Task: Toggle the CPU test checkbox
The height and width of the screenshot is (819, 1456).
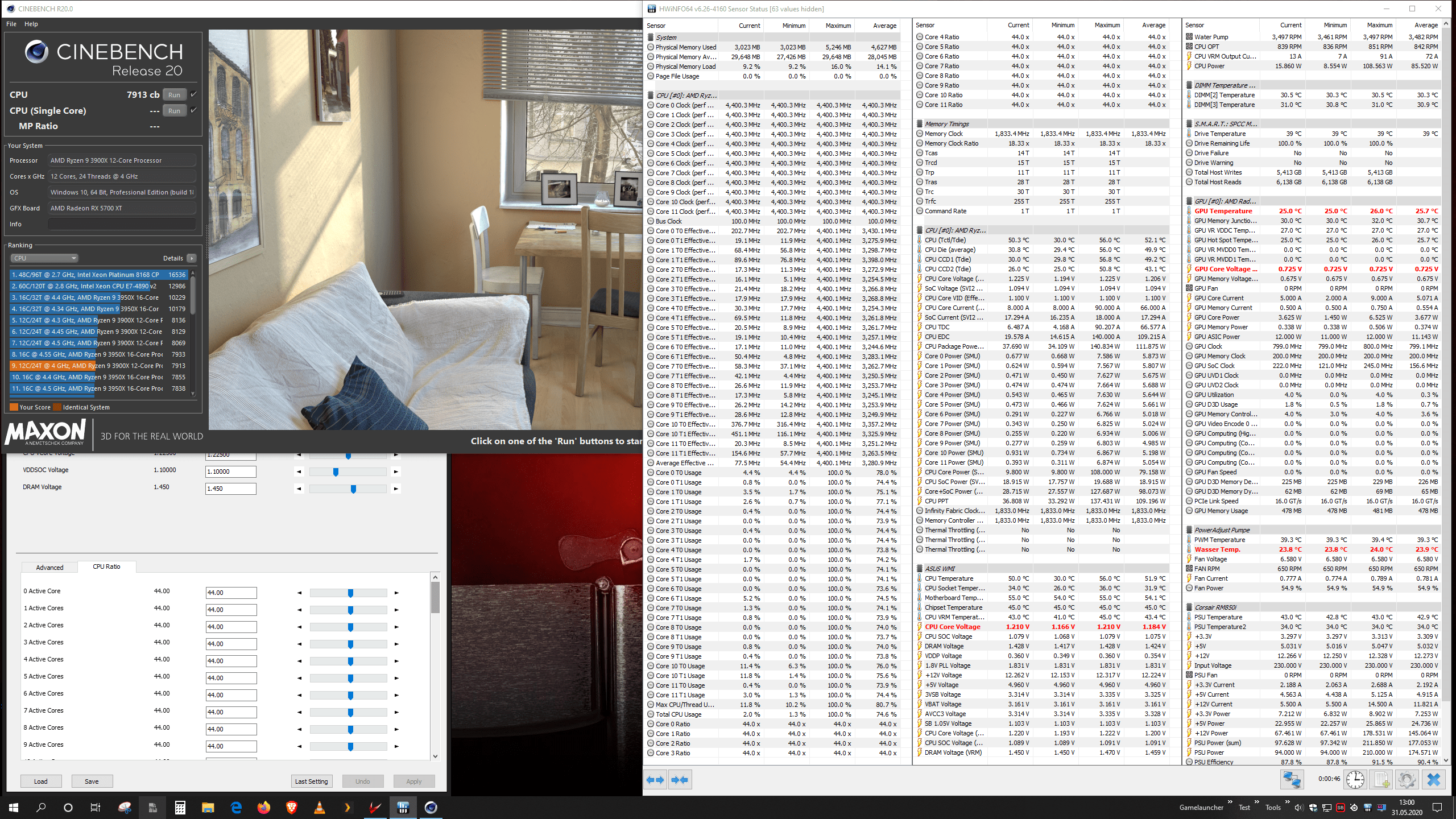Action: pyautogui.click(x=194, y=94)
